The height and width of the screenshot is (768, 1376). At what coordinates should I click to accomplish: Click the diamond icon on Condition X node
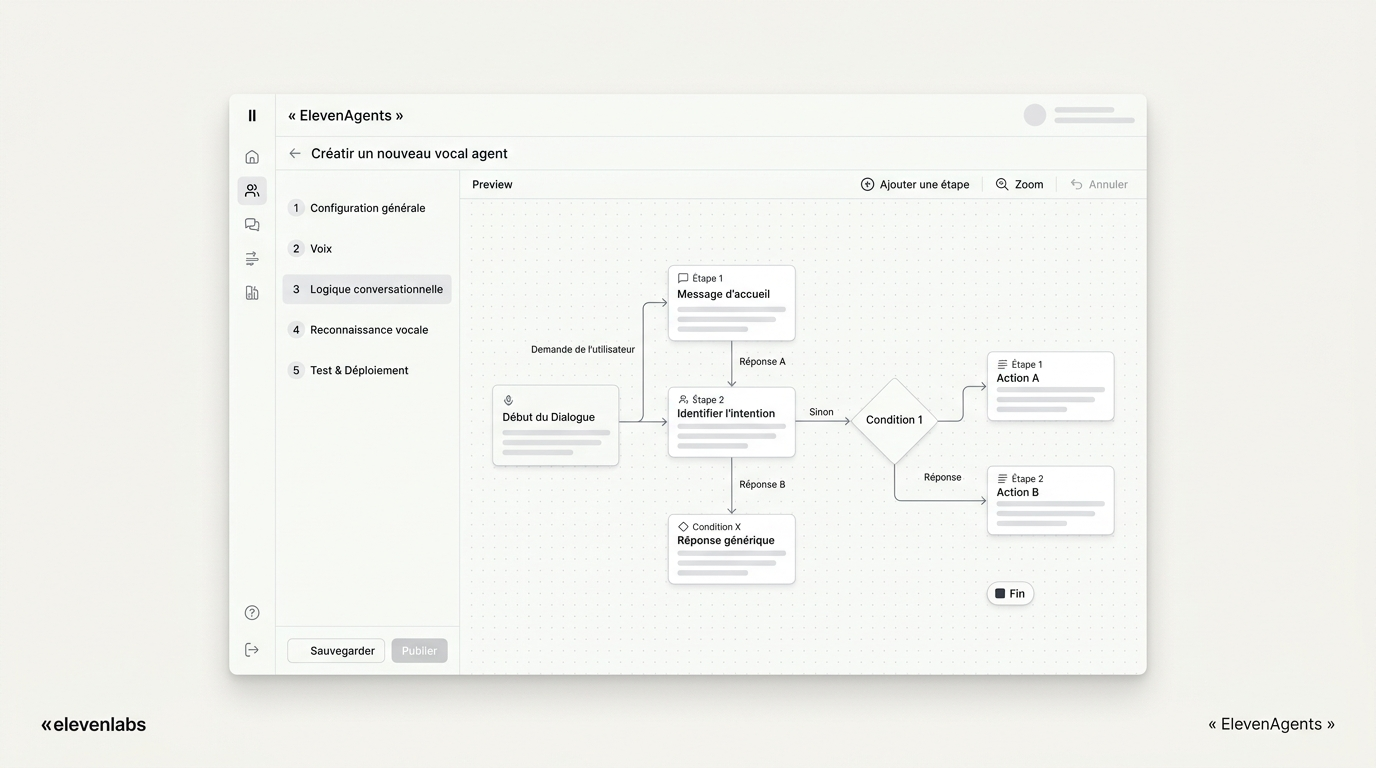(x=683, y=527)
